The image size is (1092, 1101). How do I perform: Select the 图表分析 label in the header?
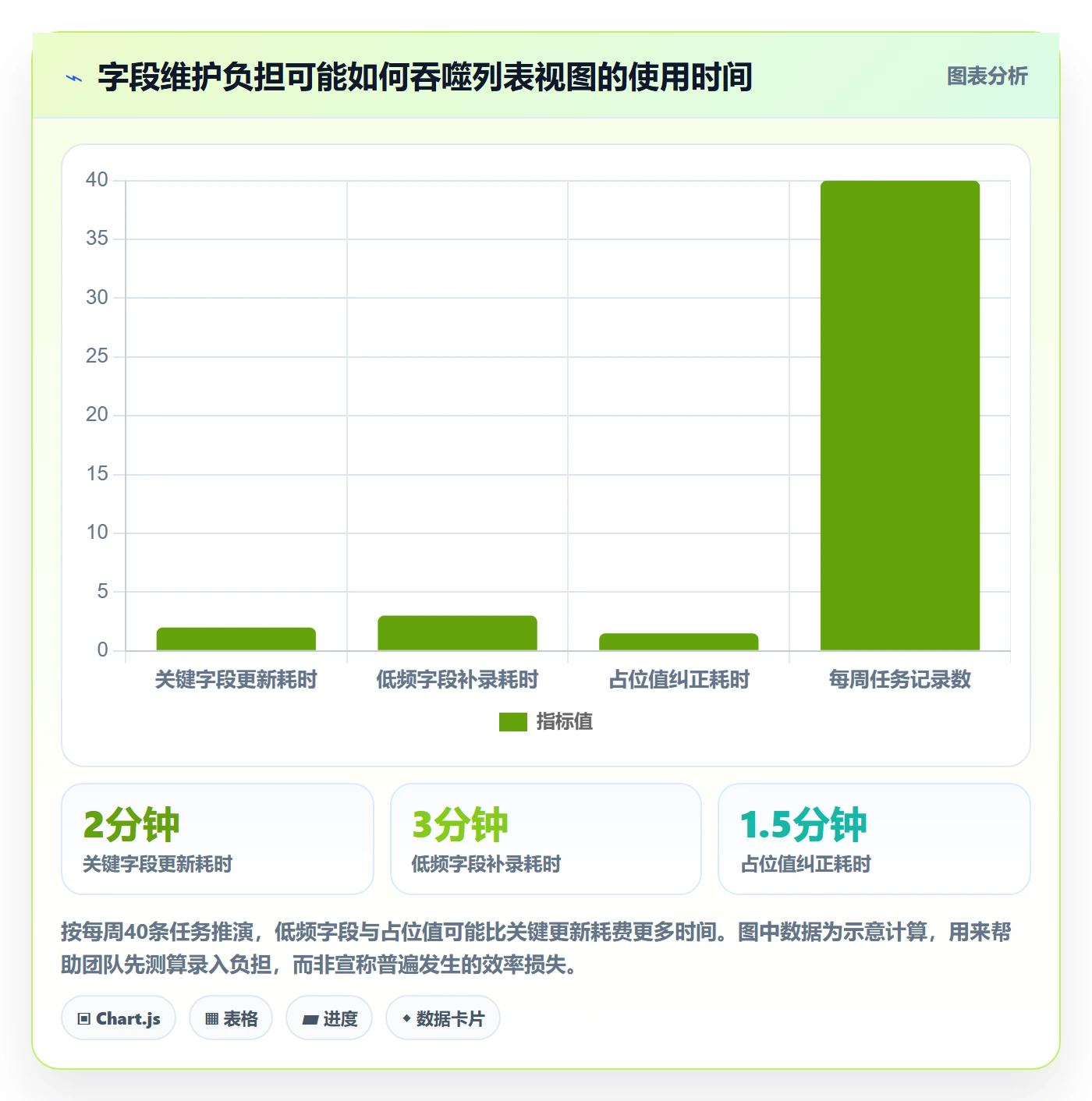click(987, 76)
